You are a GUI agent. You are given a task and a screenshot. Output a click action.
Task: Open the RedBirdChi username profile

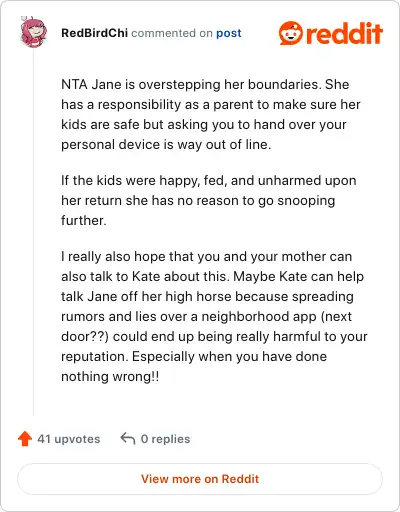94,33
